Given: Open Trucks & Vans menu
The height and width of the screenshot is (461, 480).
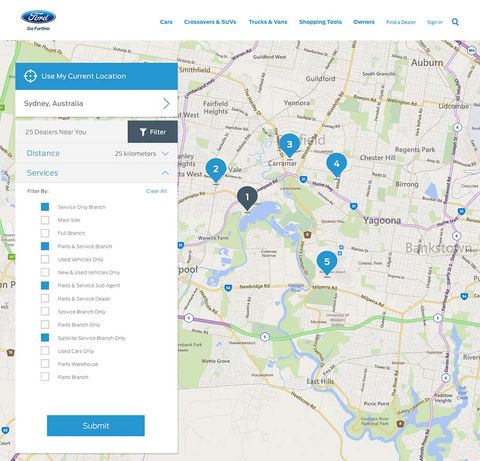Looking at the screenshot, I should point(268,22).
